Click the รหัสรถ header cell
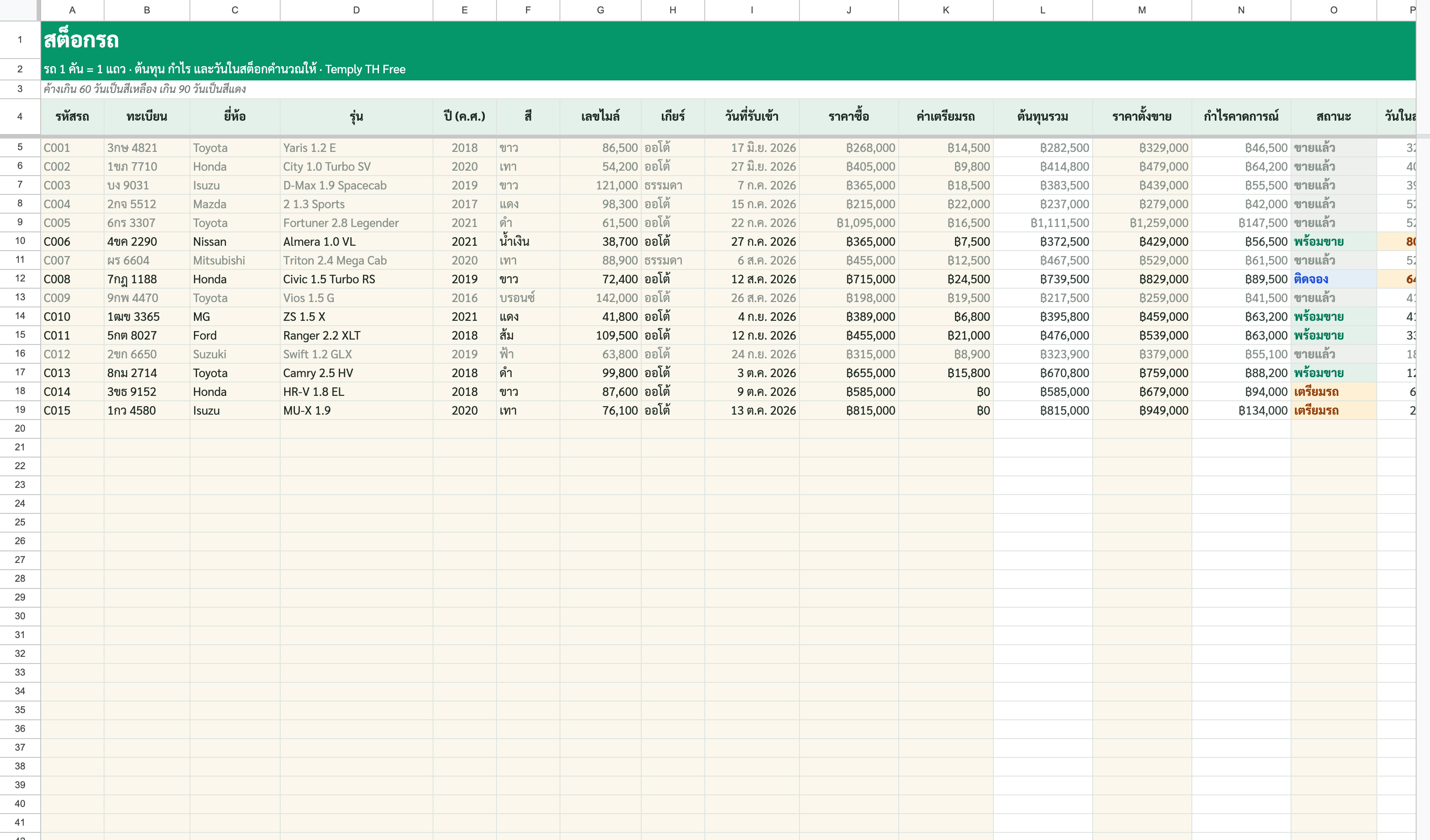Image resolution: width=1430 pixels, height=840 pixels. (x=72, y=116)
